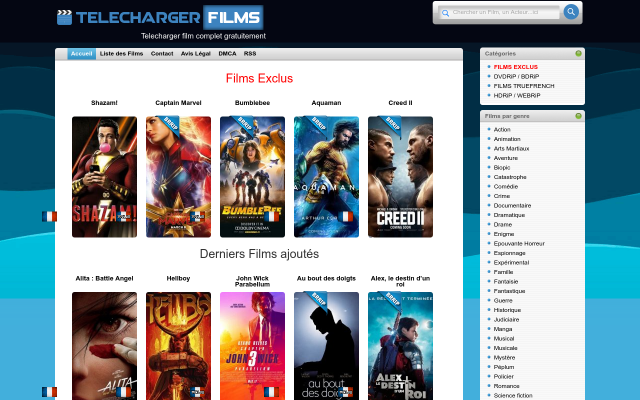
Task: Open the Captain Marvel poster
Action: click(178, 177)
